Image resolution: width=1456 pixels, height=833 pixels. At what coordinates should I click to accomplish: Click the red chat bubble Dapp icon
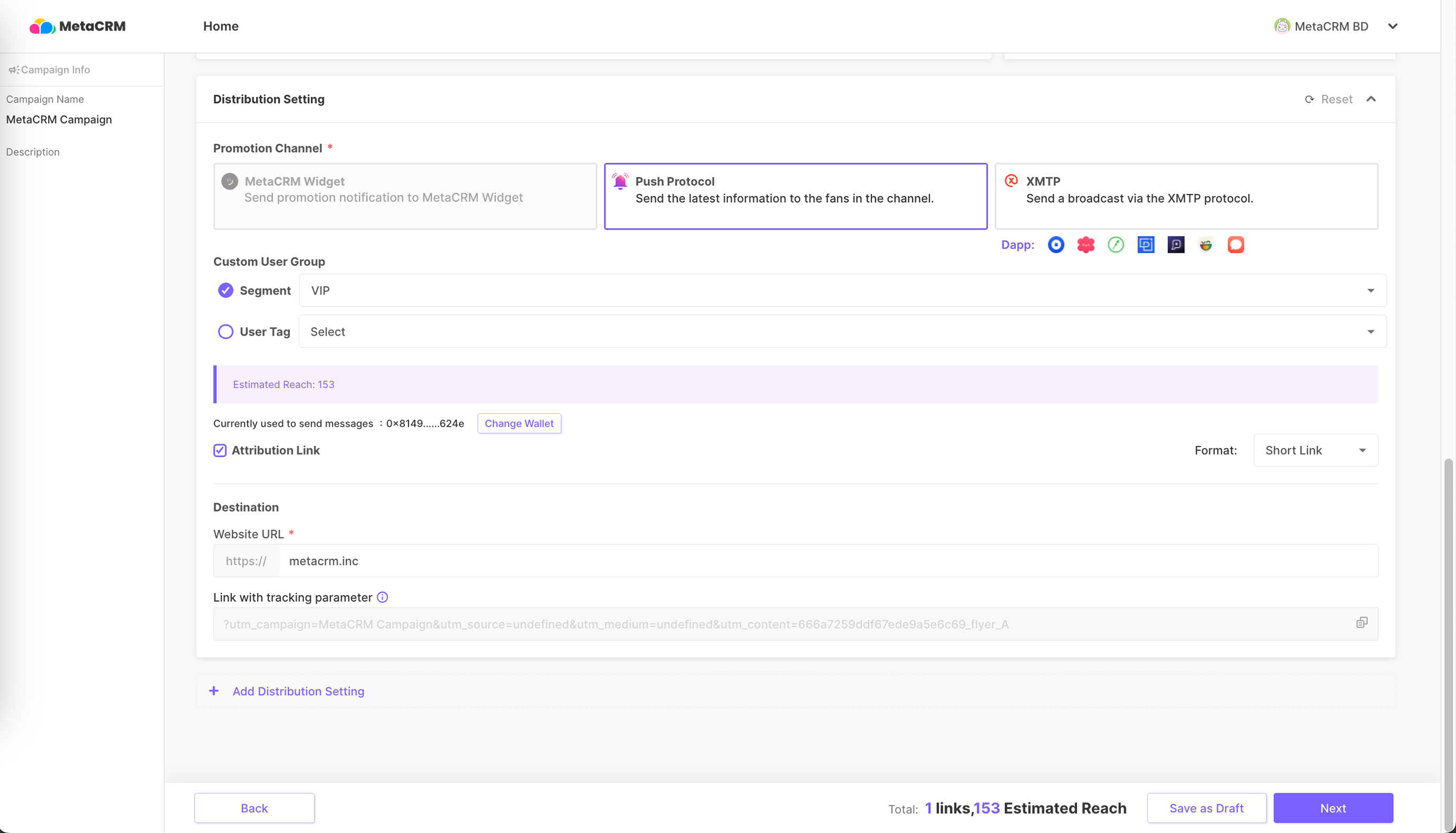1236,245
